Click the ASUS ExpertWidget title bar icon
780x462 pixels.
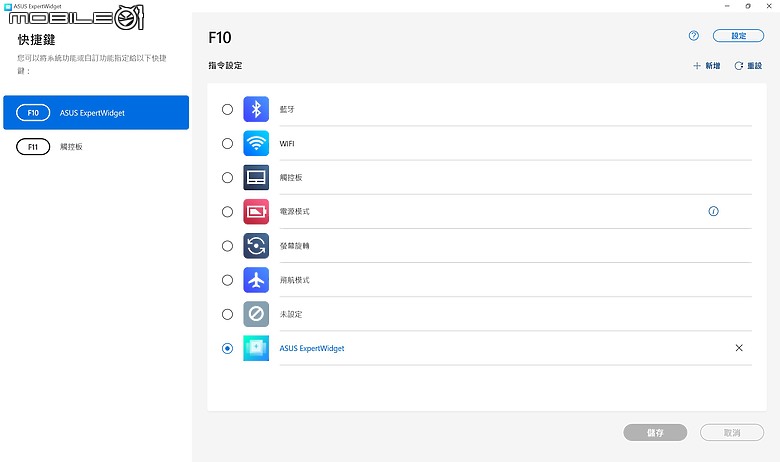7,6
